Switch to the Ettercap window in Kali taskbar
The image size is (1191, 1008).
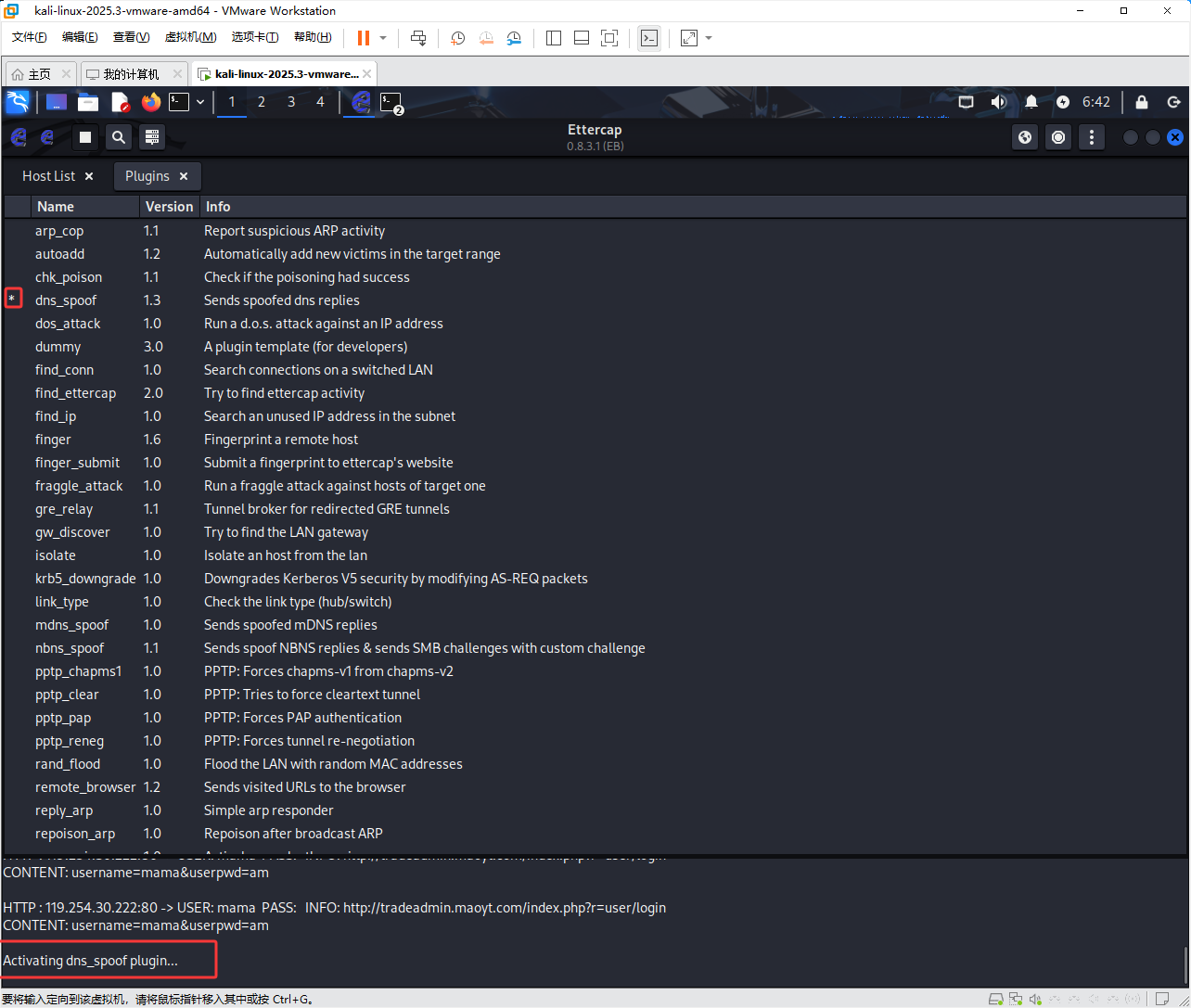click(x=362, y=102)
